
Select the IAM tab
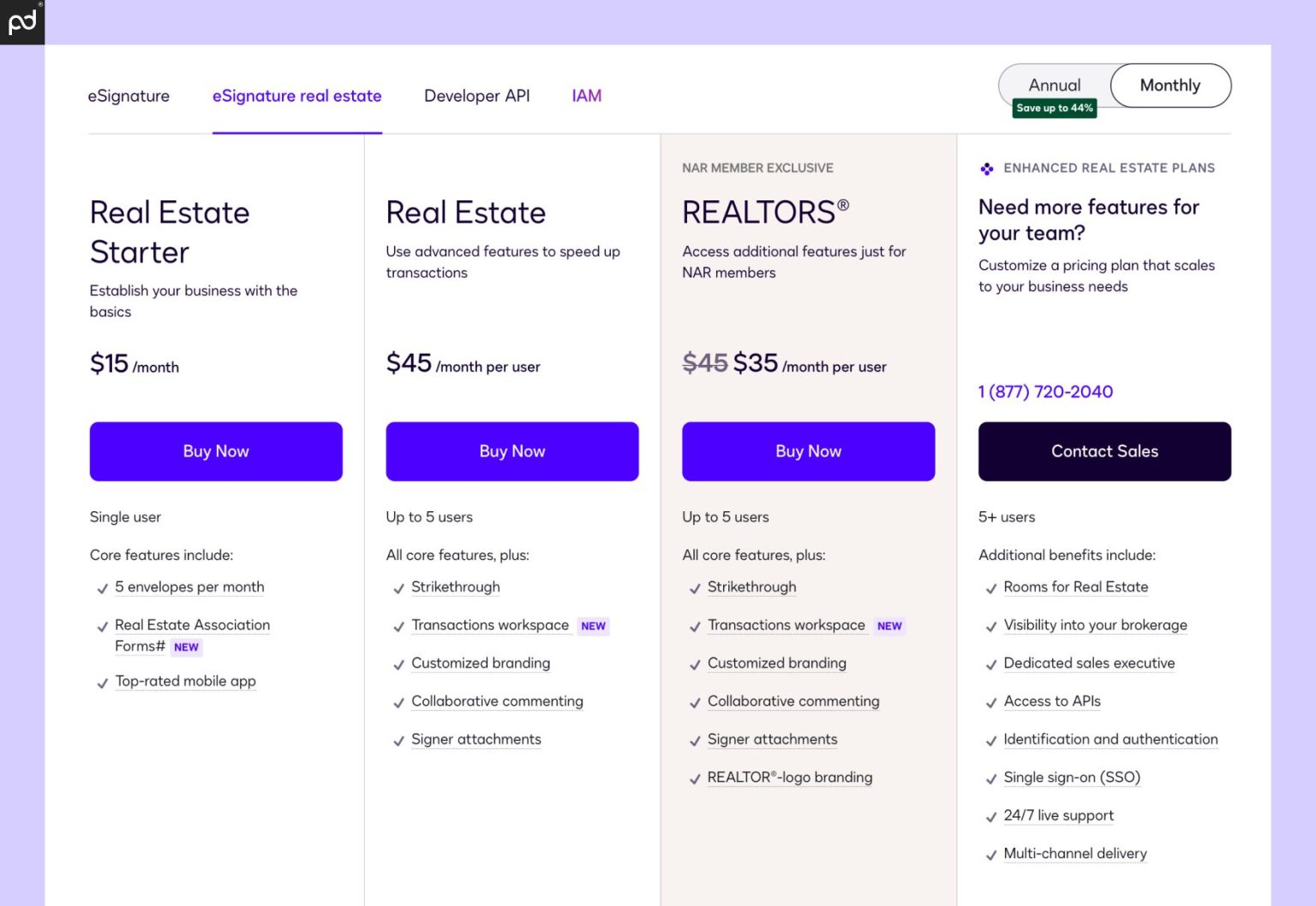586,96
